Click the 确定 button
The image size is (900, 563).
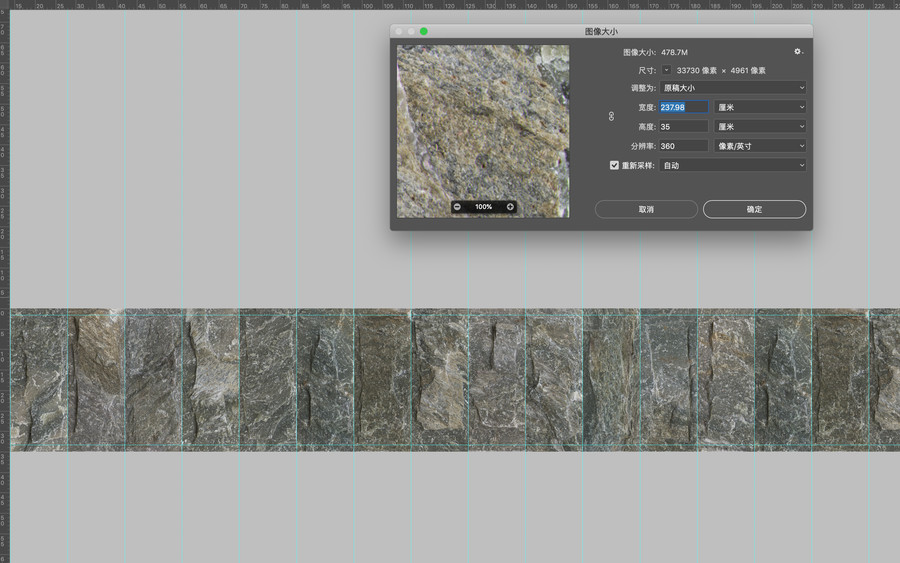[x=754, y=209]
